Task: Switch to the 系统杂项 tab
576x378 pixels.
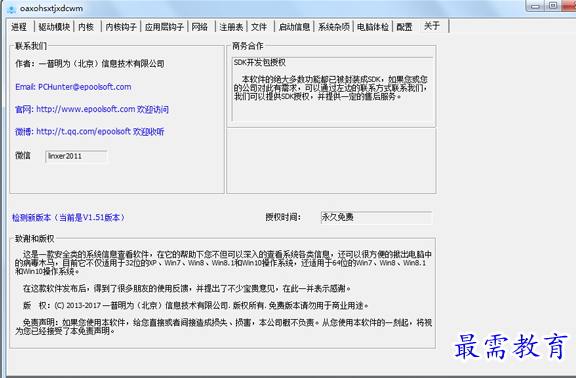Action: 334,27
